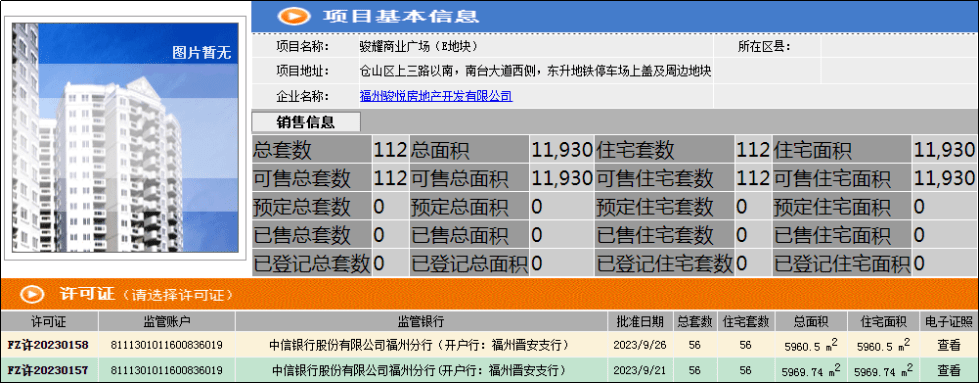Click the 总面积 label in the sales info grid
This screenshot has height=383, width=980.
click(x=440, y=150)
